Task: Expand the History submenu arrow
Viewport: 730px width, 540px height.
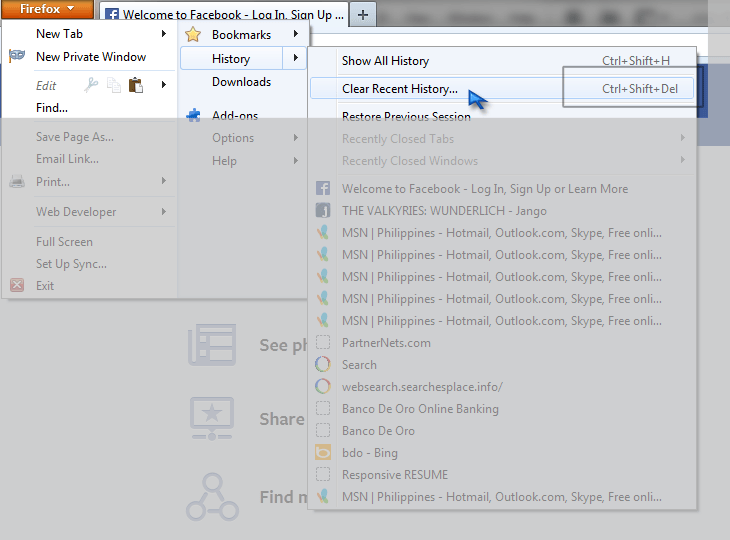Action: [x=295, y=58]
